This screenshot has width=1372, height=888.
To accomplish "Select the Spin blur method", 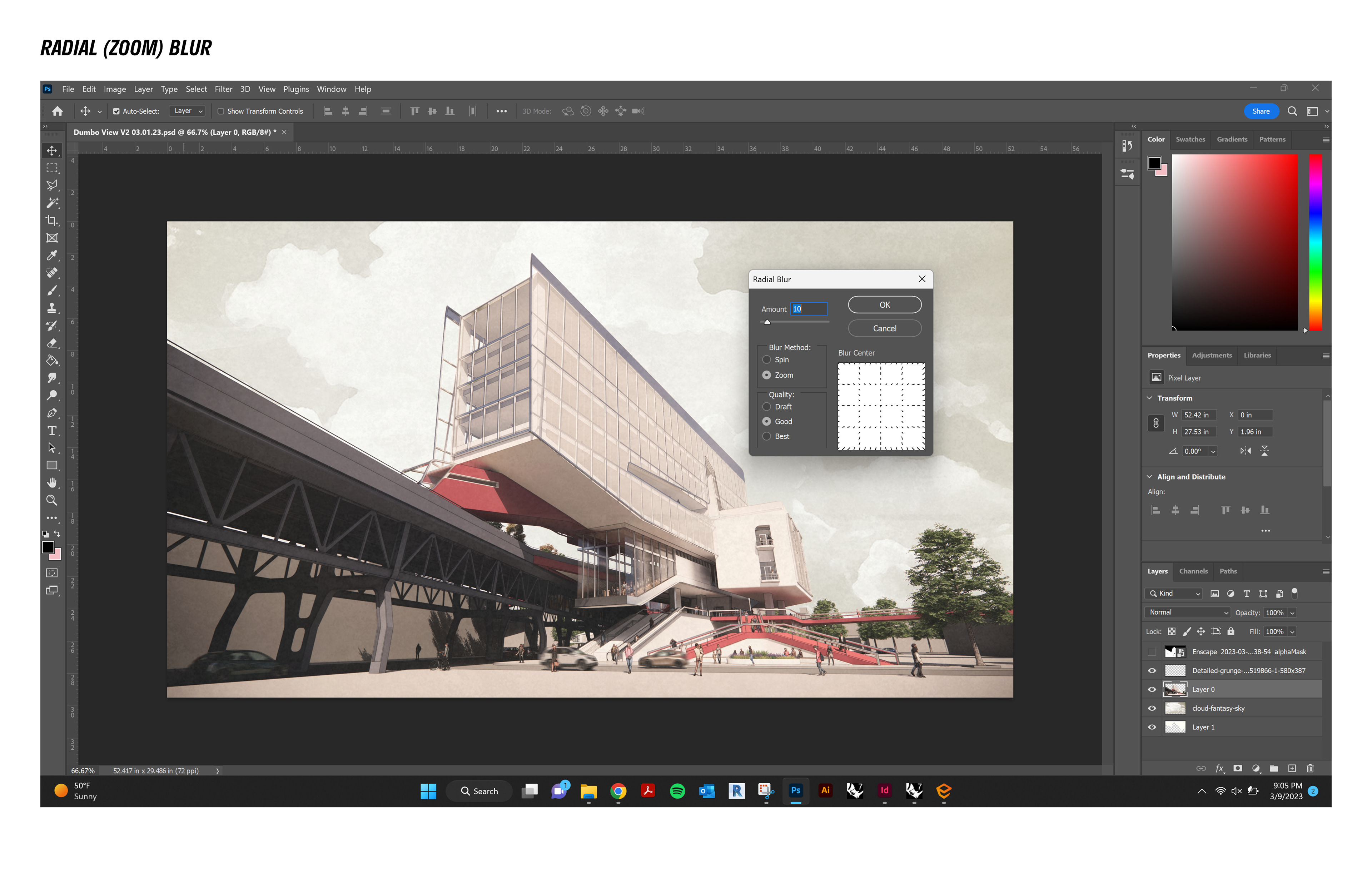I will (767, 360).
